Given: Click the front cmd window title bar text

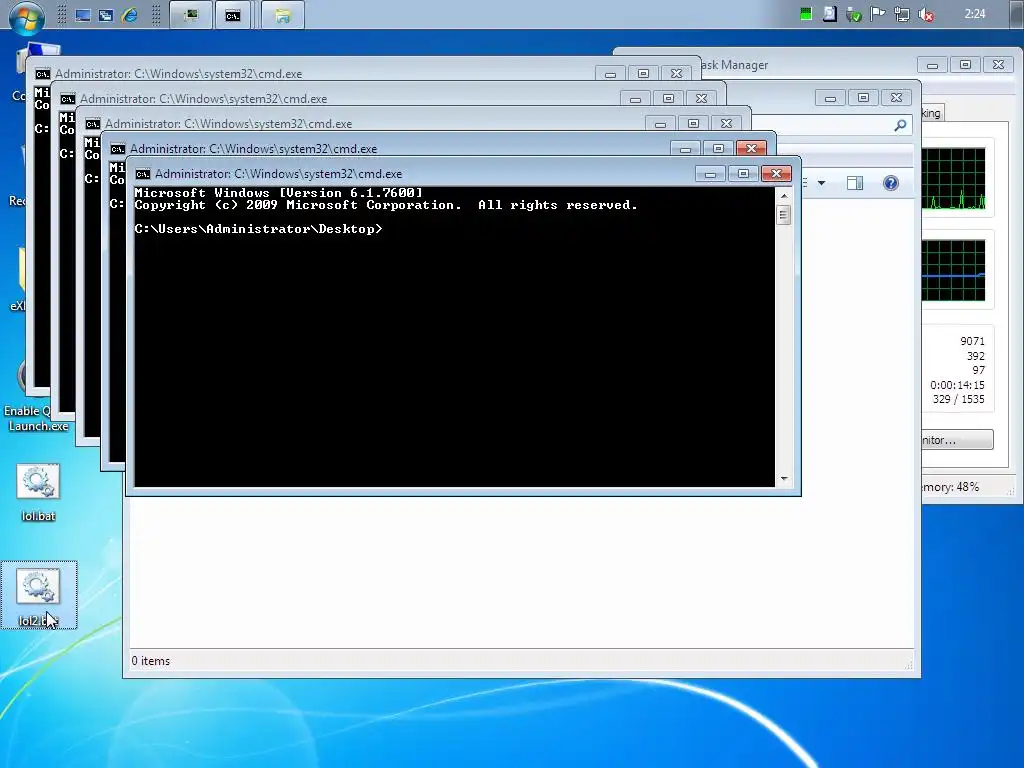Looking at the screenshot, I should pos(278,174).
